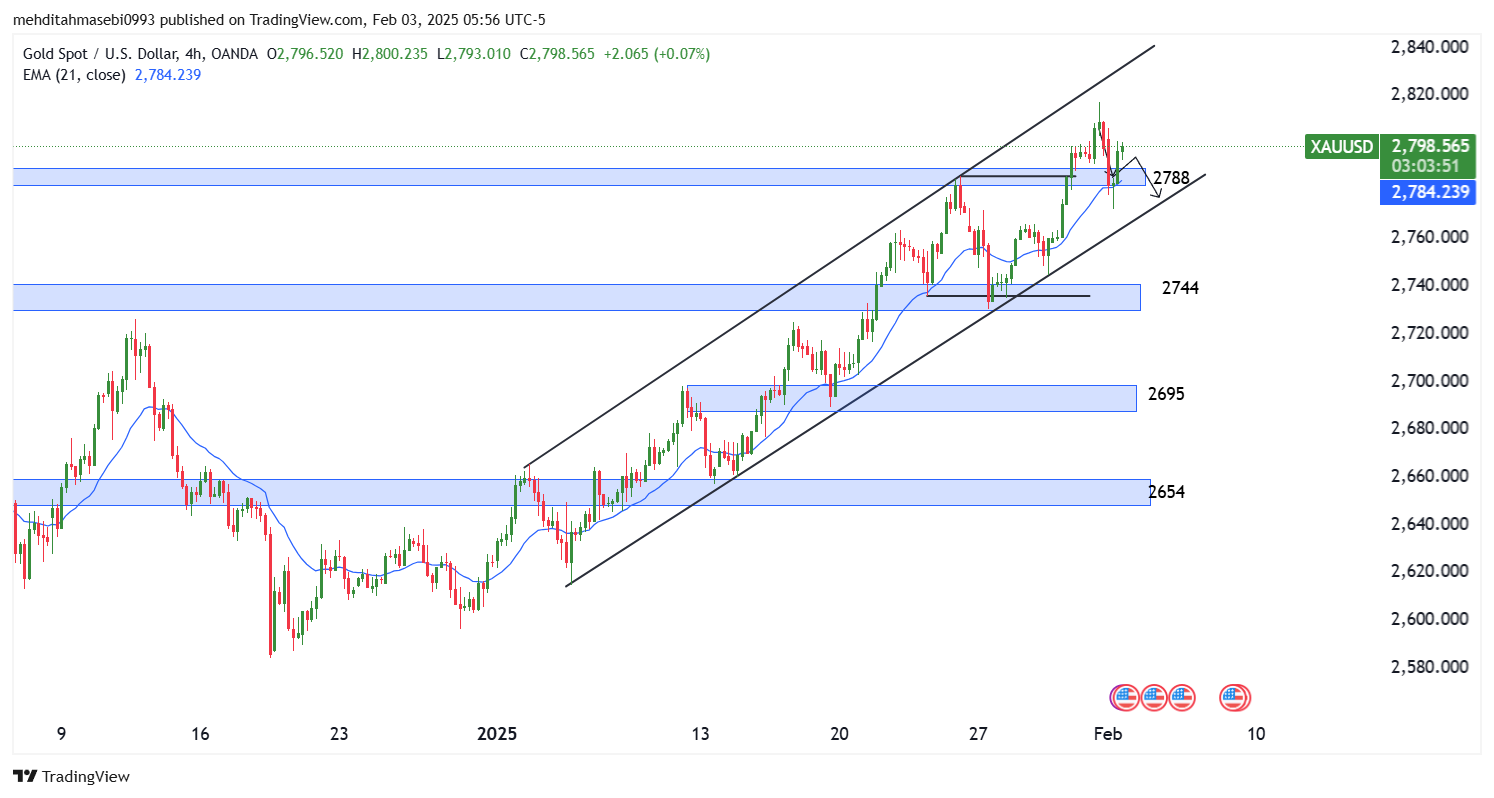
Task: Click the green XAUUSD symbol tag
Action: (1341, 146)
